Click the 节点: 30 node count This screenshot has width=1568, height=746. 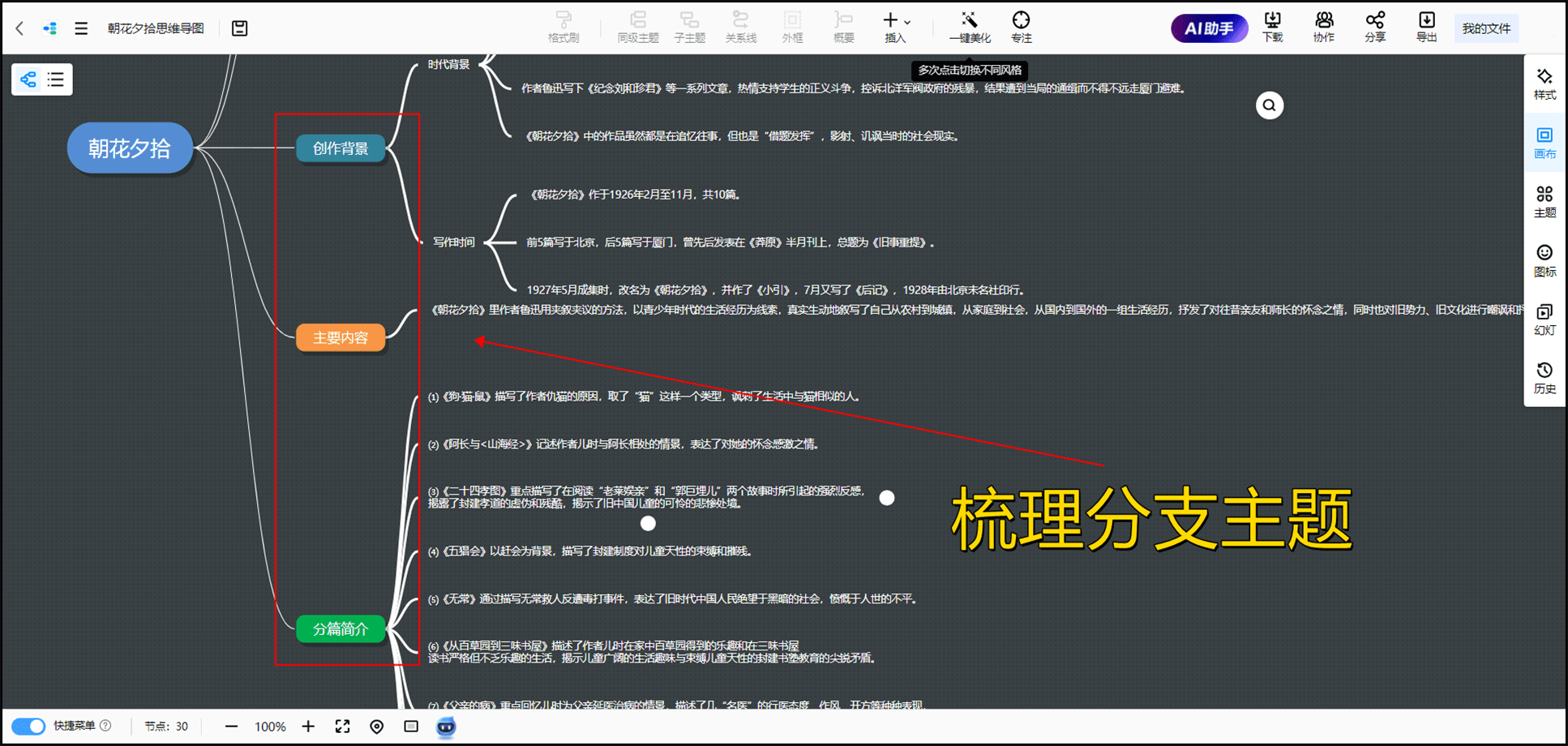pos(166,727)
